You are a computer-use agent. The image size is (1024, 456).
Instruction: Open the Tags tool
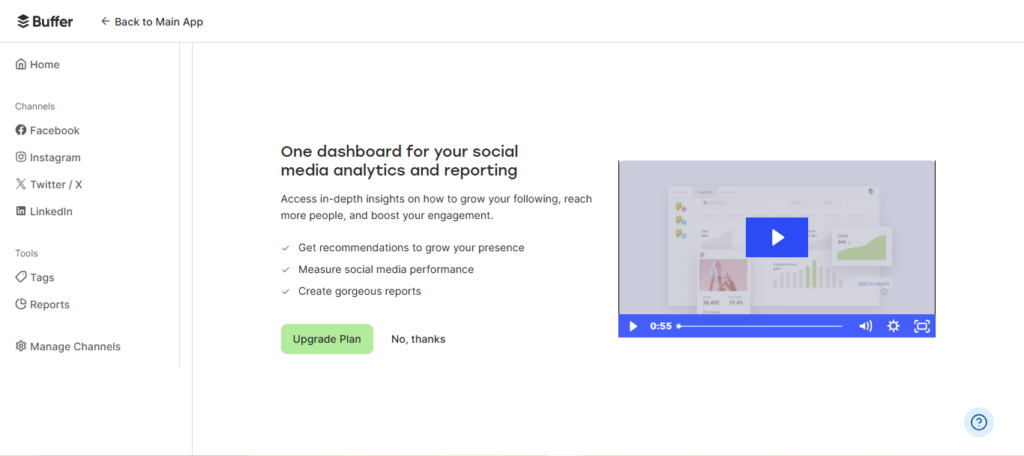pyautogui.click(x=35, y=277)
